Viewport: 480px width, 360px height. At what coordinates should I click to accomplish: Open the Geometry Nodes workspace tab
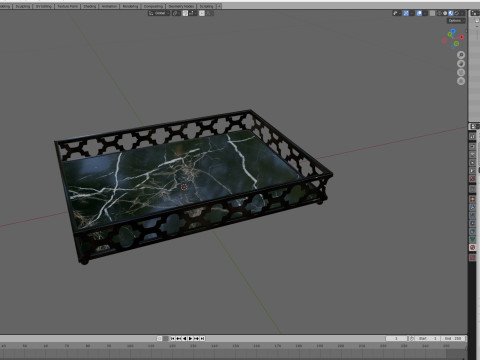(182, 6)
